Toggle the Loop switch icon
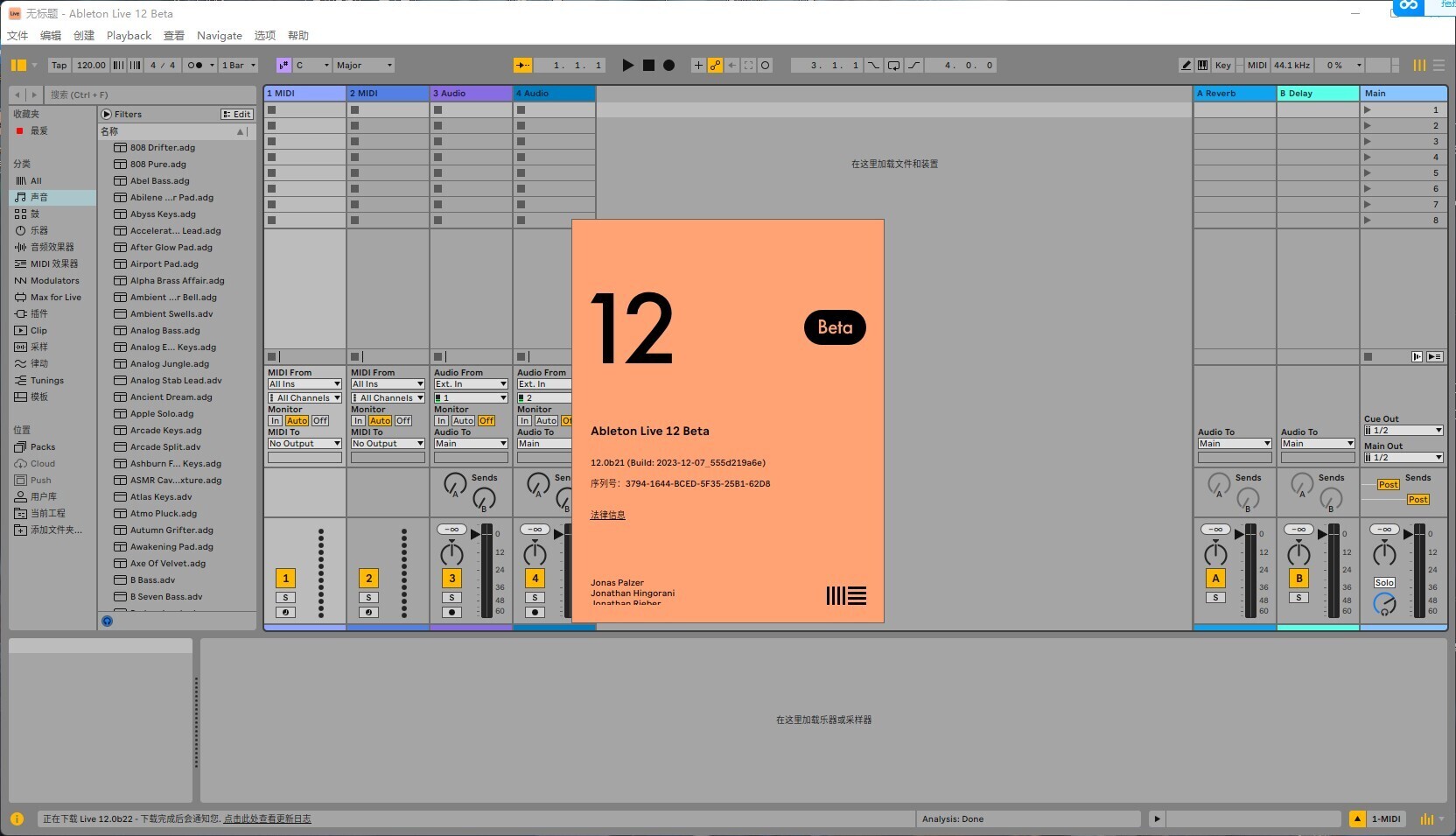 [x=893, y=65]
